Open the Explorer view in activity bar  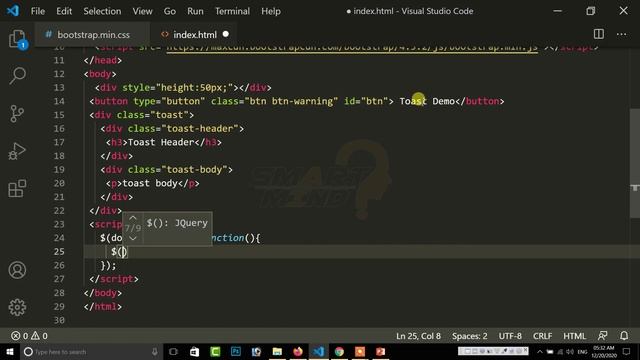click(17, 40)
